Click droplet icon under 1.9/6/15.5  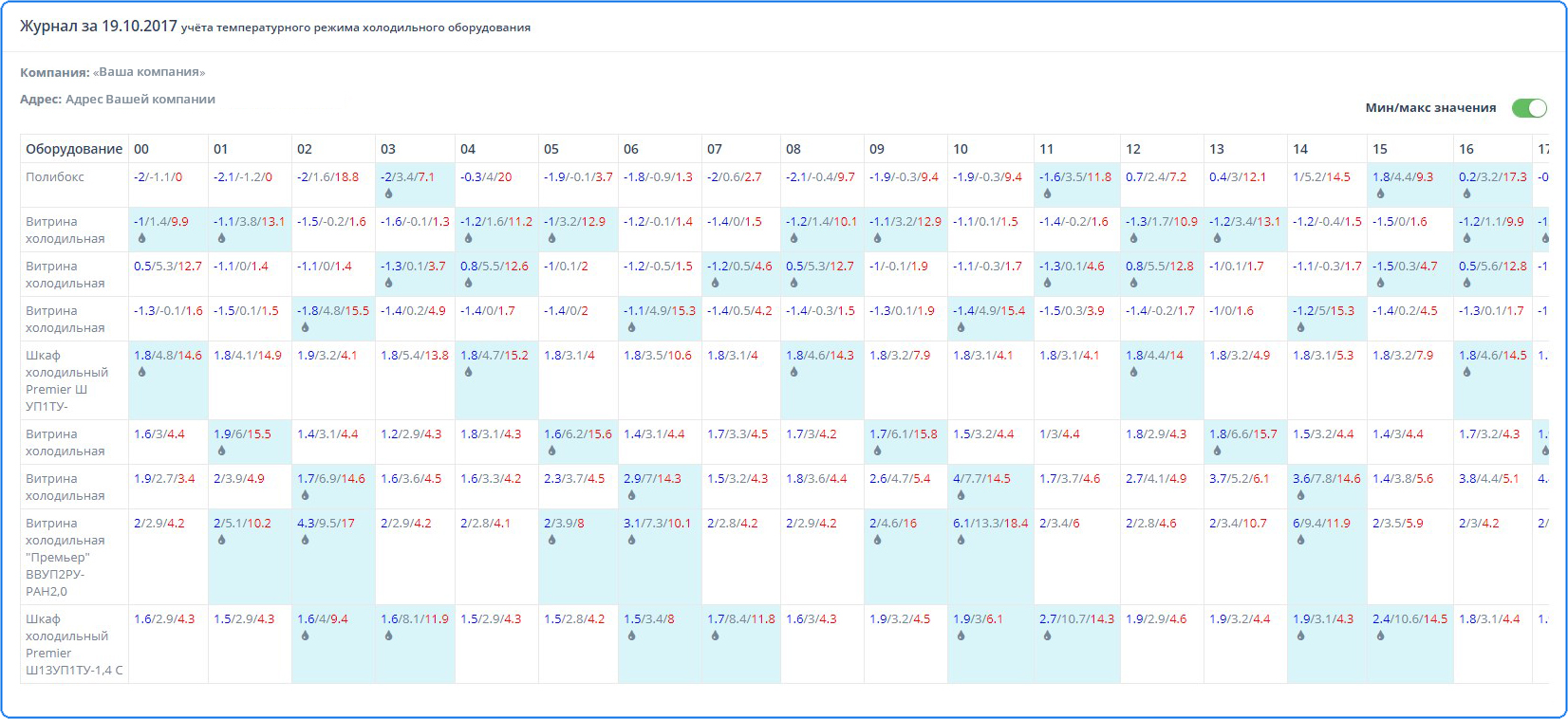tap(221, 451)
